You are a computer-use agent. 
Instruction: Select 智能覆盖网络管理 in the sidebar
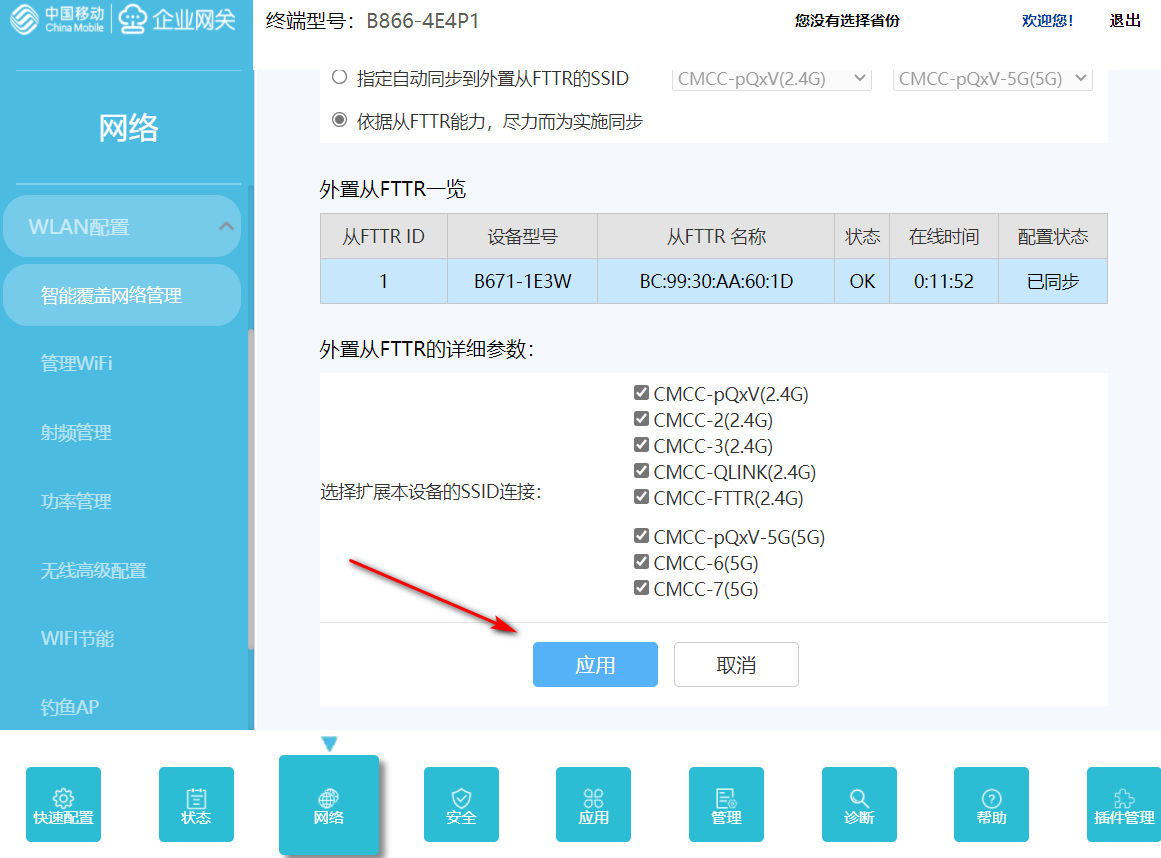point(122,295)
